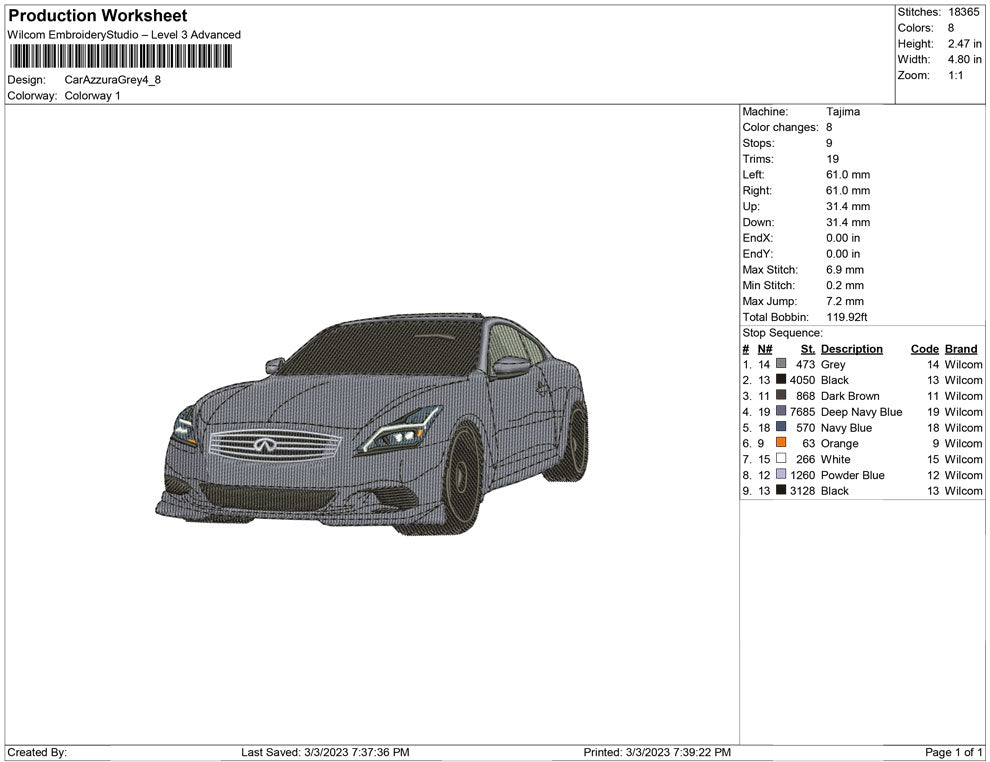Select the design name CarAzzuraGrey4_8
The image size is (990, 762).
(x=113, y=80)
